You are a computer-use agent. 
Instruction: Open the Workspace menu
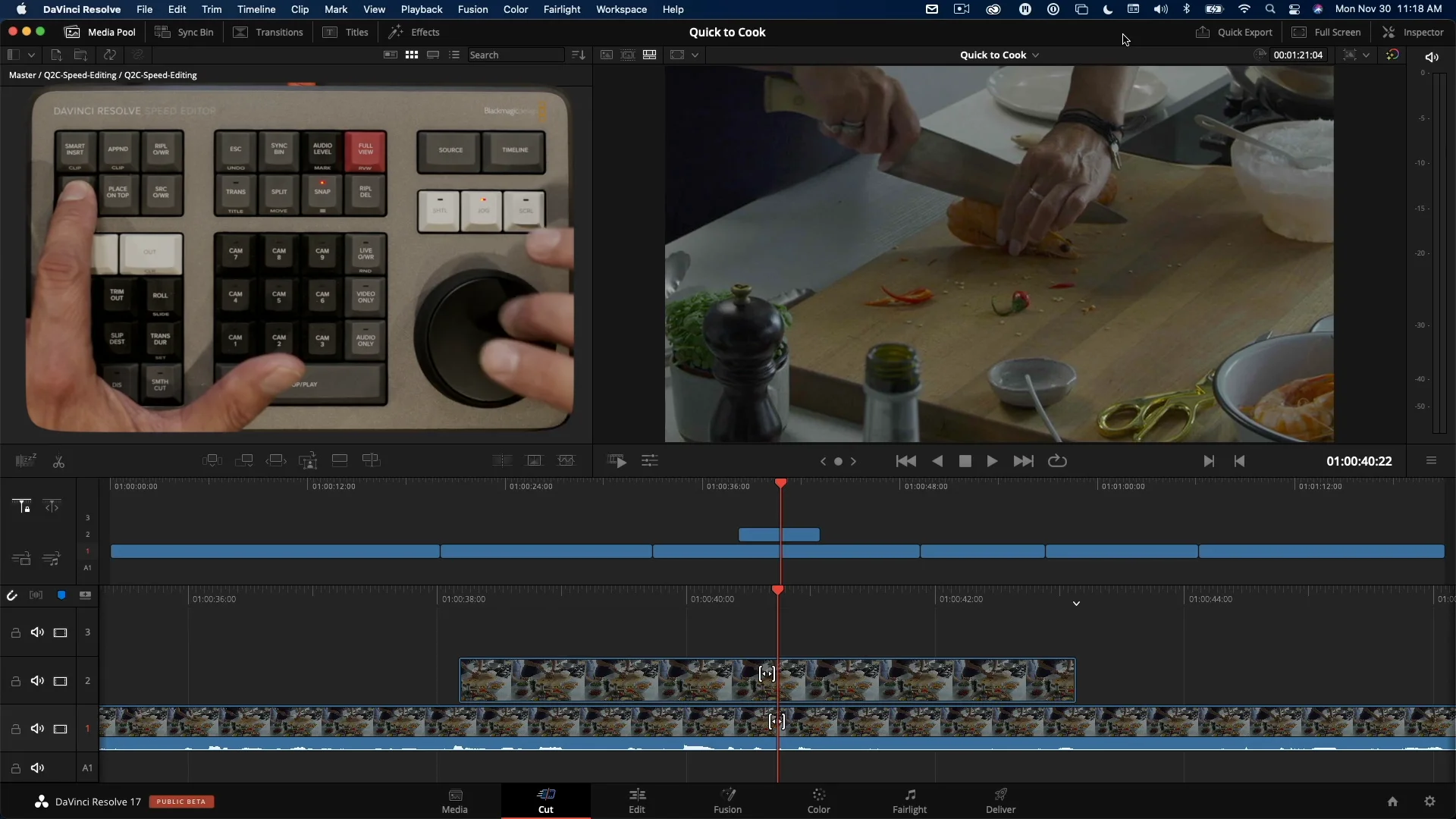pyautogui.click(x=621, y=9)
